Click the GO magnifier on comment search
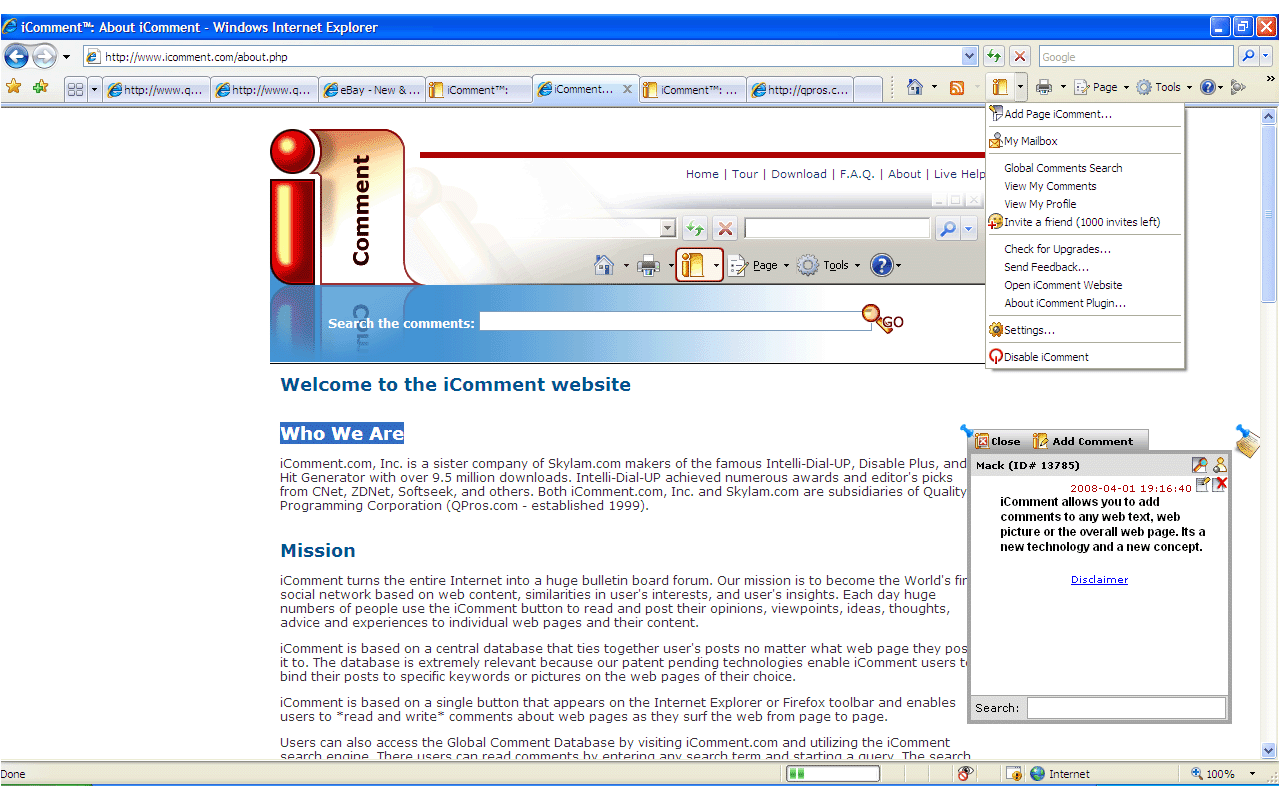The width and height of the screenshot is (1280, 800). point(883,319)
